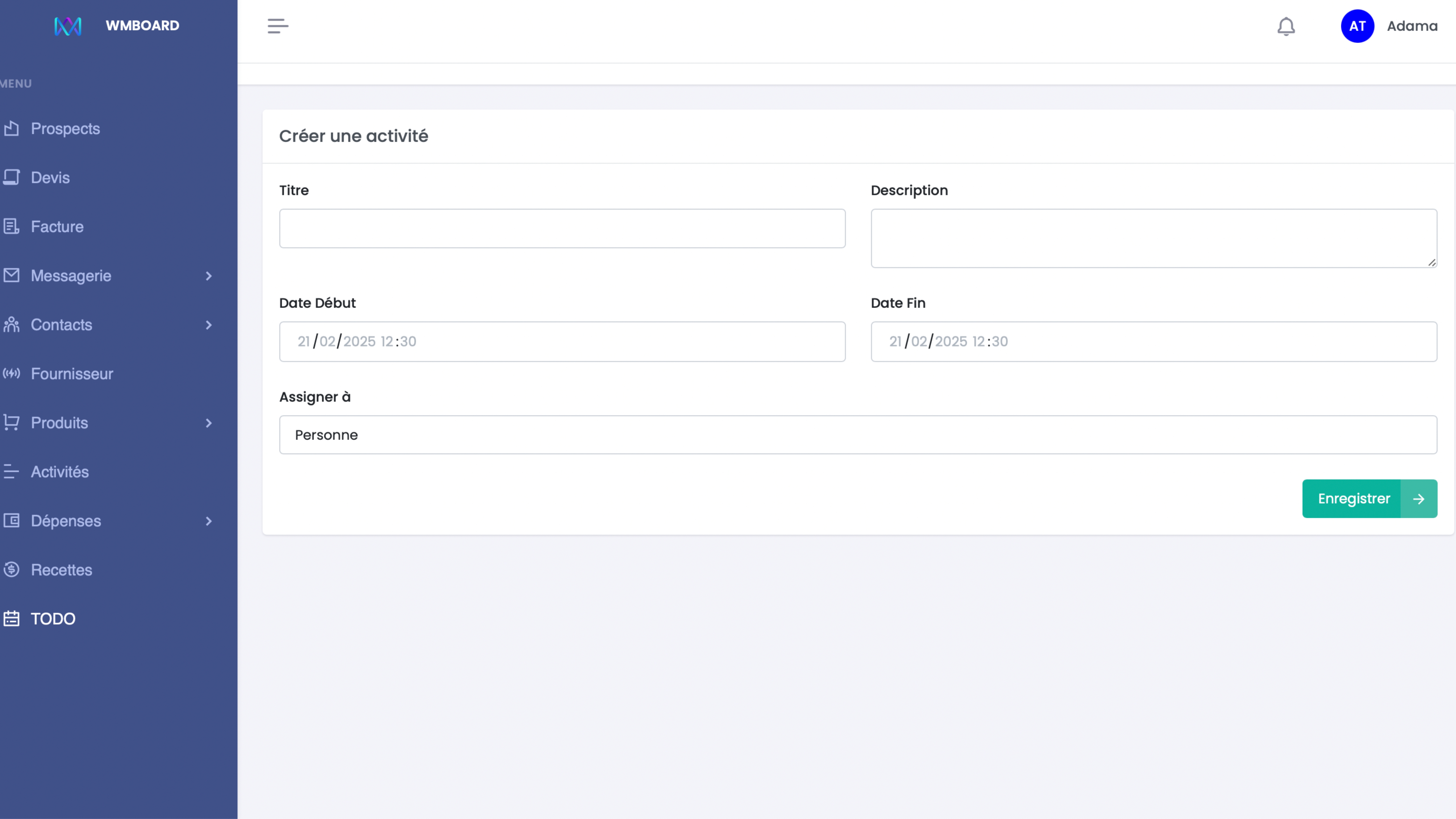
Task: Go to the Fournisseur menu item
Action: [x=72, y=374]
